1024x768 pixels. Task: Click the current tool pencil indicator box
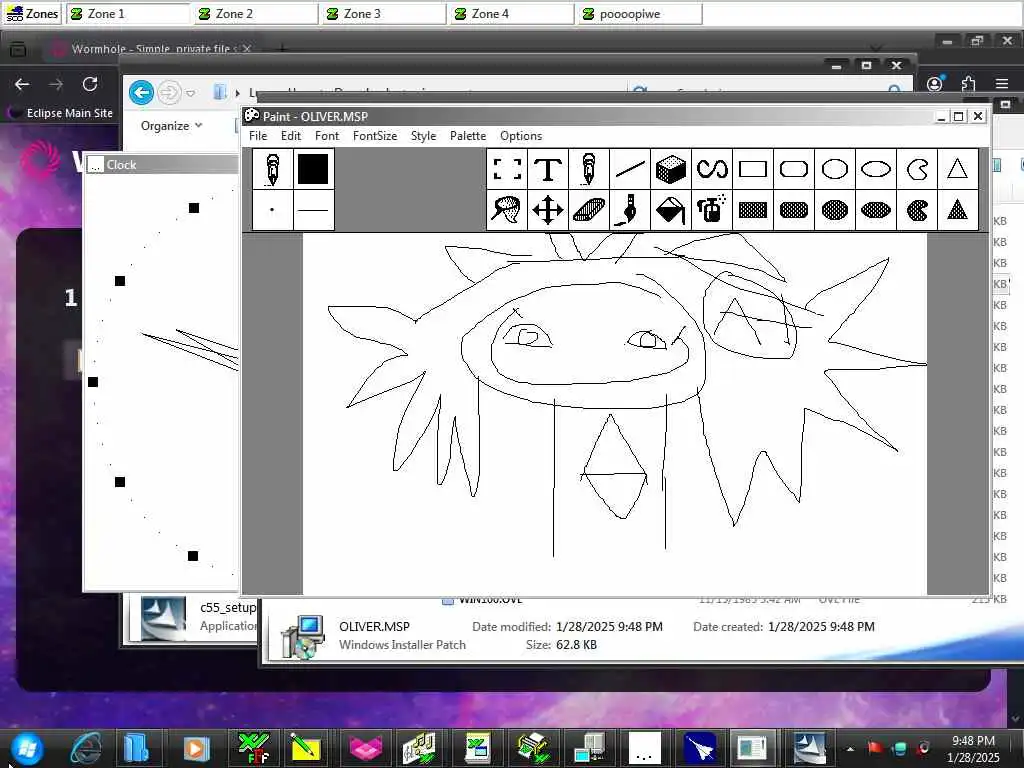(x=272, y=169)
